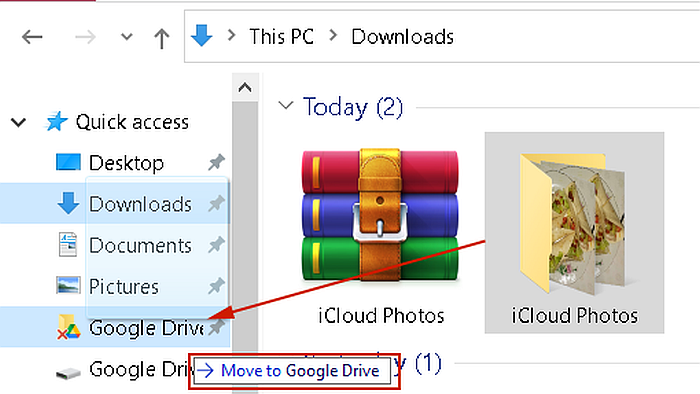
Task: Click the Quick access star icon
Action: [56, 121]
